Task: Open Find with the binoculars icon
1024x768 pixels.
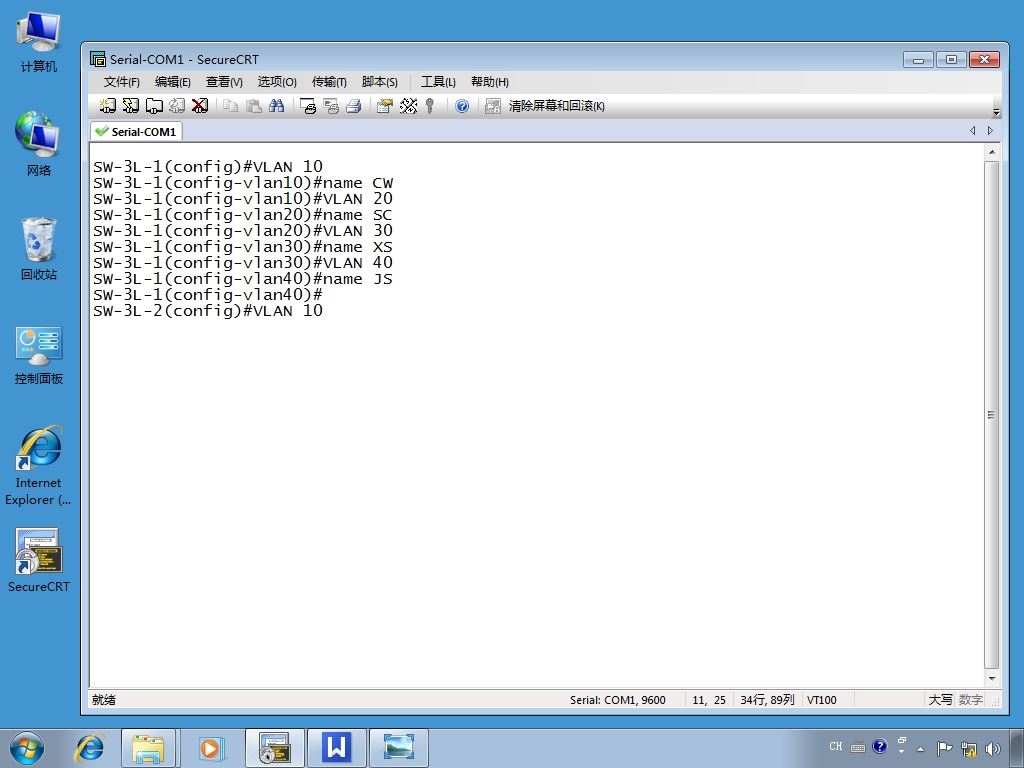Action: pyautogui.click(x=277, y=106)
